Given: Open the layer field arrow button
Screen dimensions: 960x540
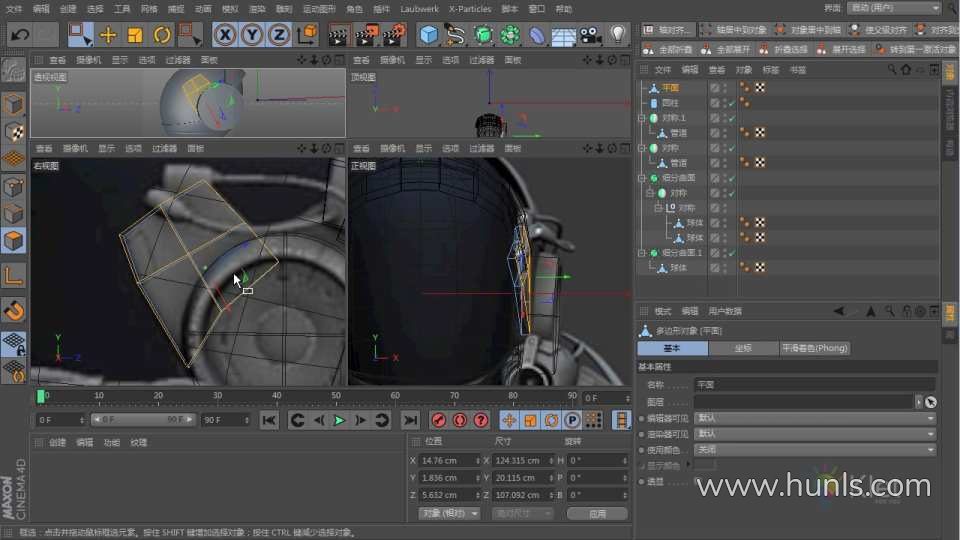Looking at the screenshot, I should click(x=918, y=402).
